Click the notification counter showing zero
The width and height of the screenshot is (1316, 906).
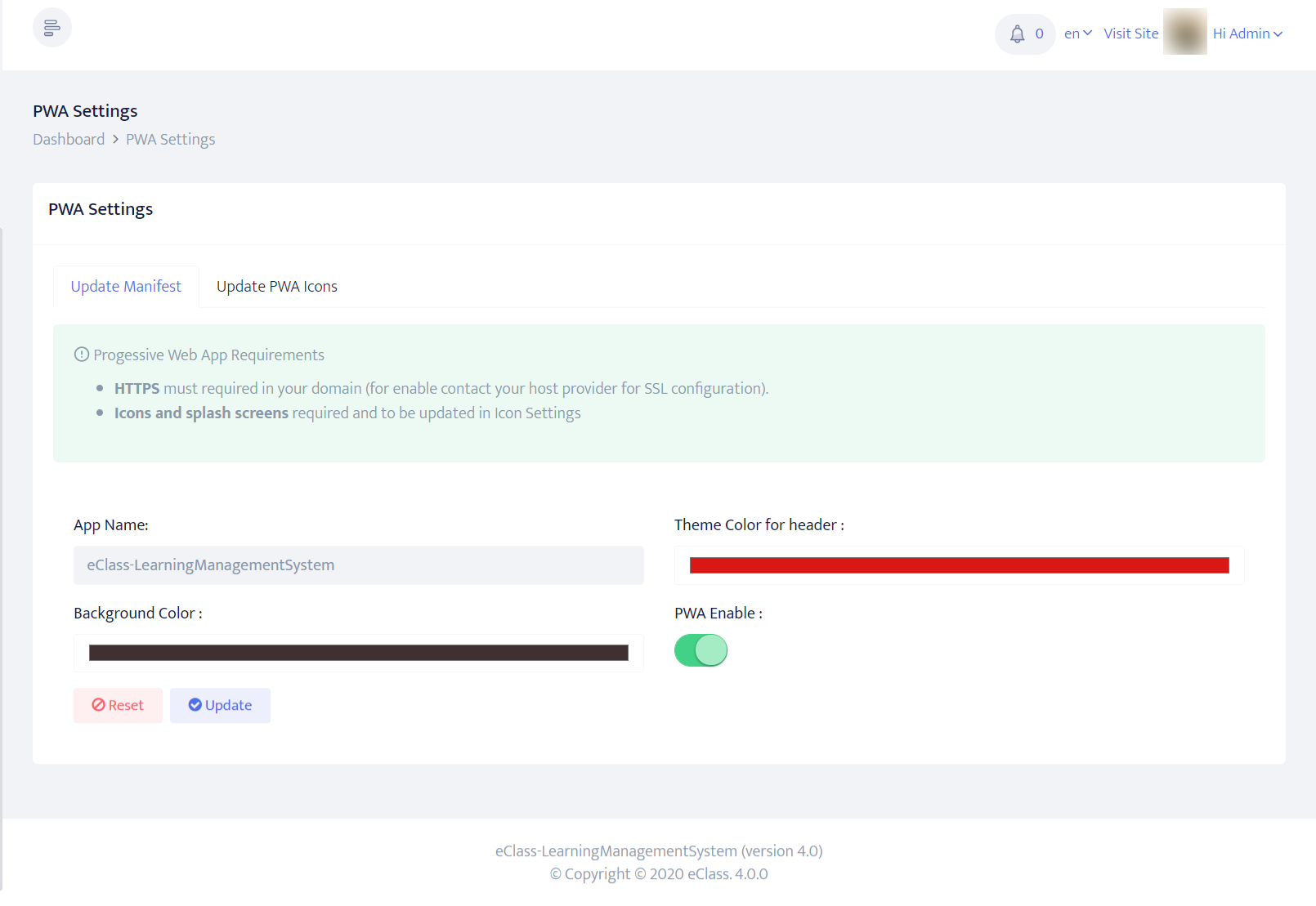[x=1039, y=33]
